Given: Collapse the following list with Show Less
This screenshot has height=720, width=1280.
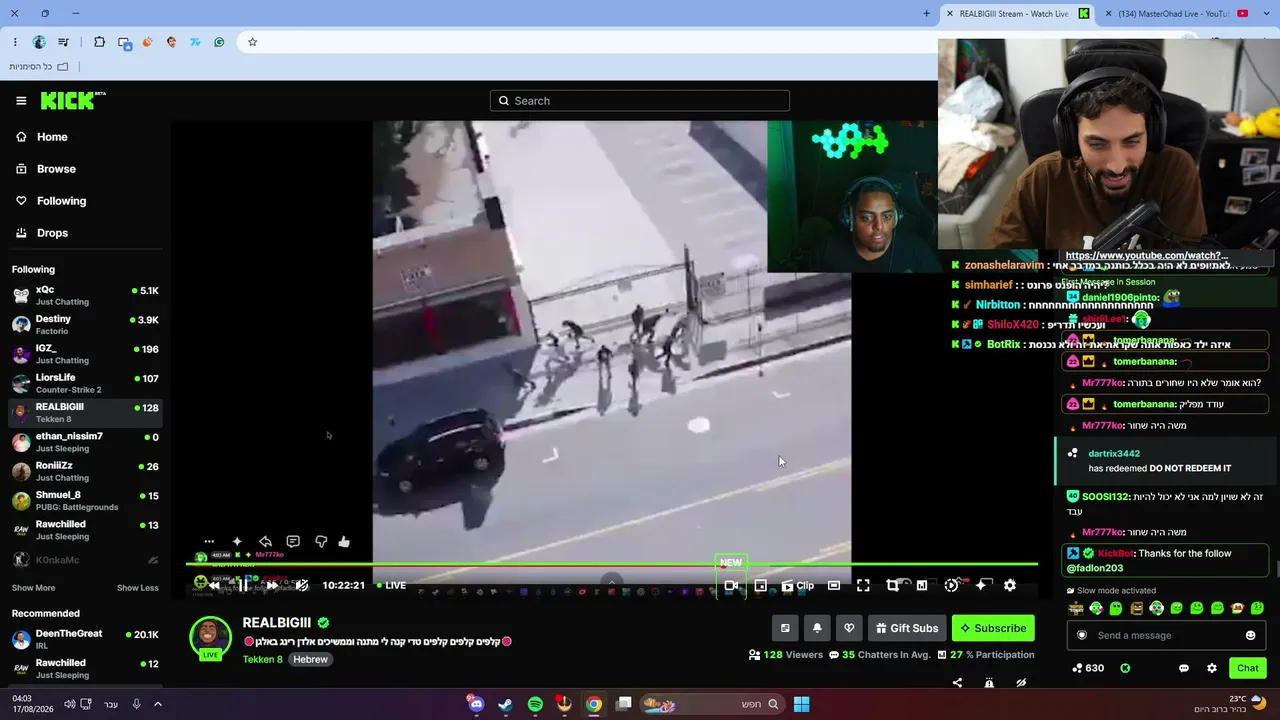Looking at the screenshot, I should [138, 588].
